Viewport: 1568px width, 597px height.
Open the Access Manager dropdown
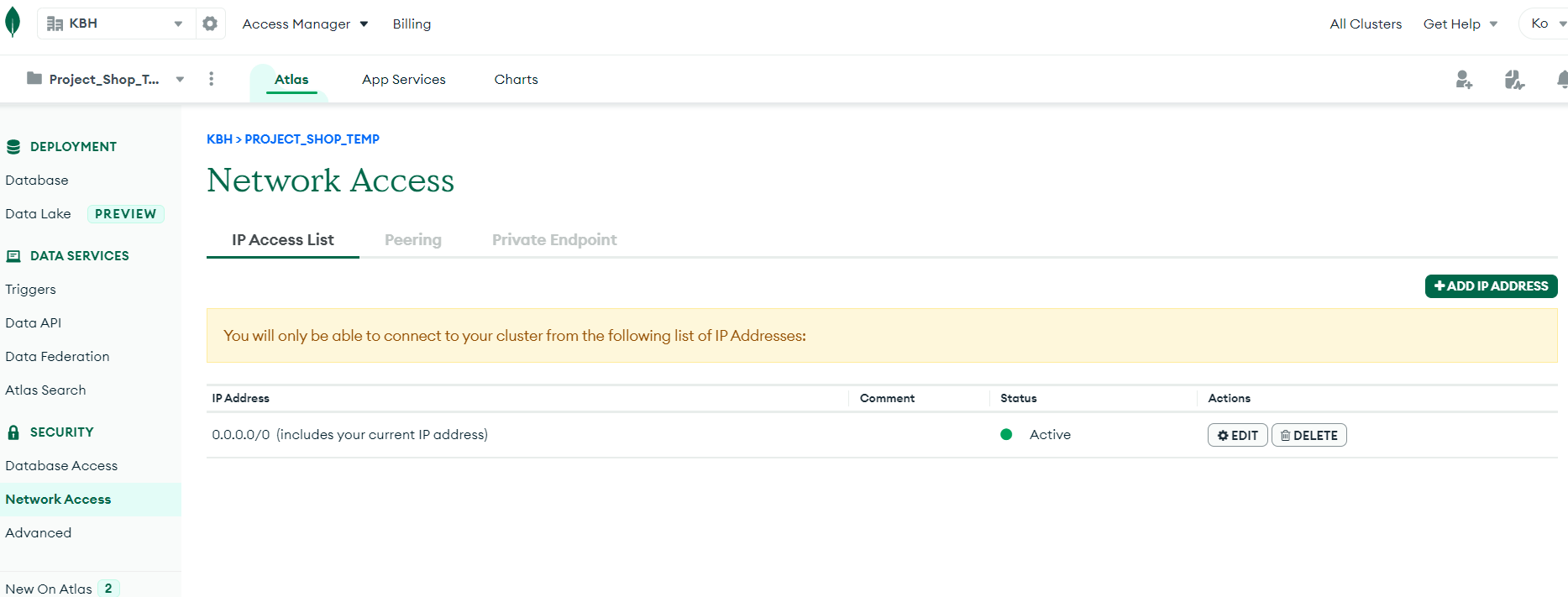click(x=305, y=24)
